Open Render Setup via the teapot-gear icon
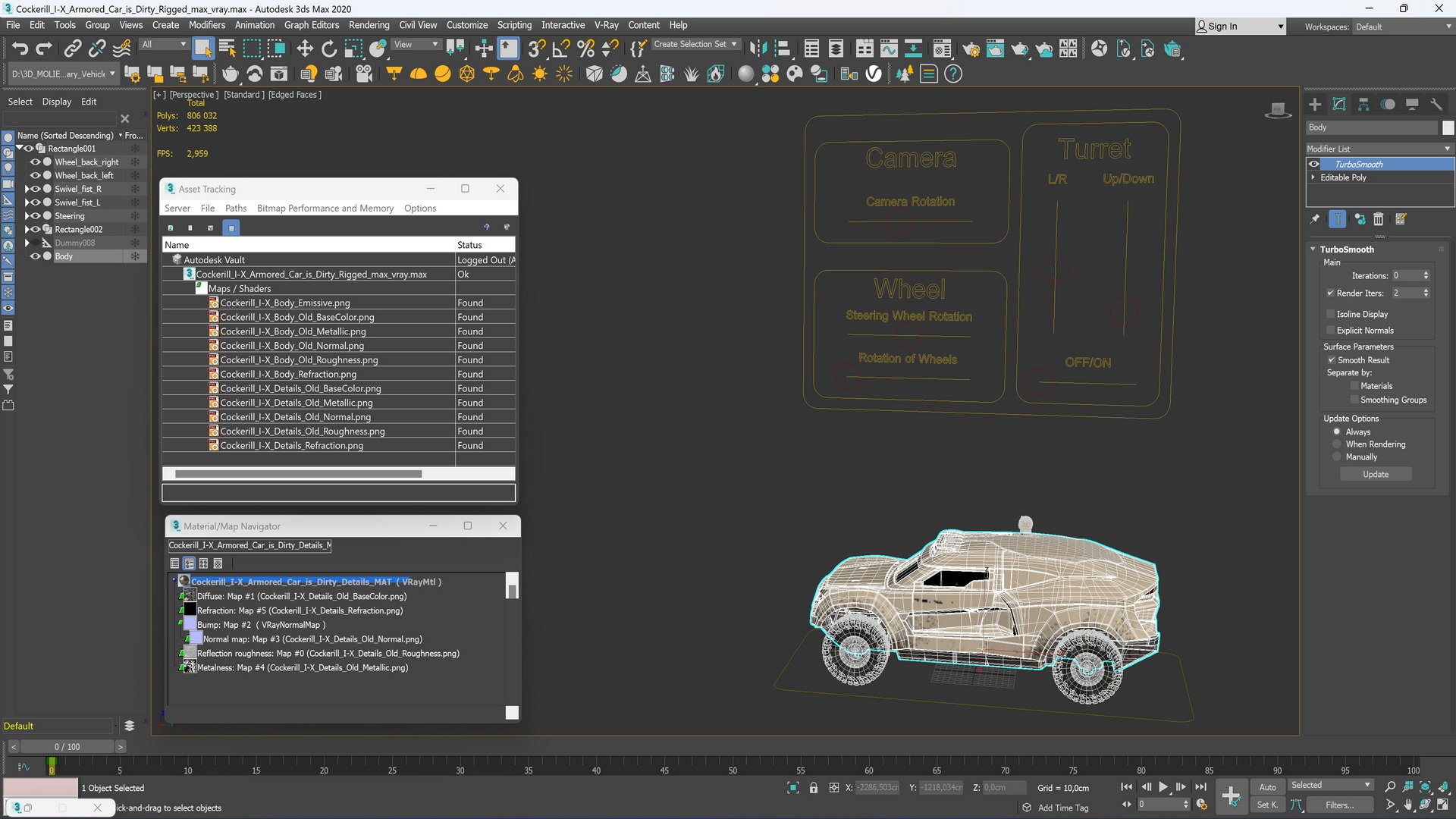 tap(971, 49)
